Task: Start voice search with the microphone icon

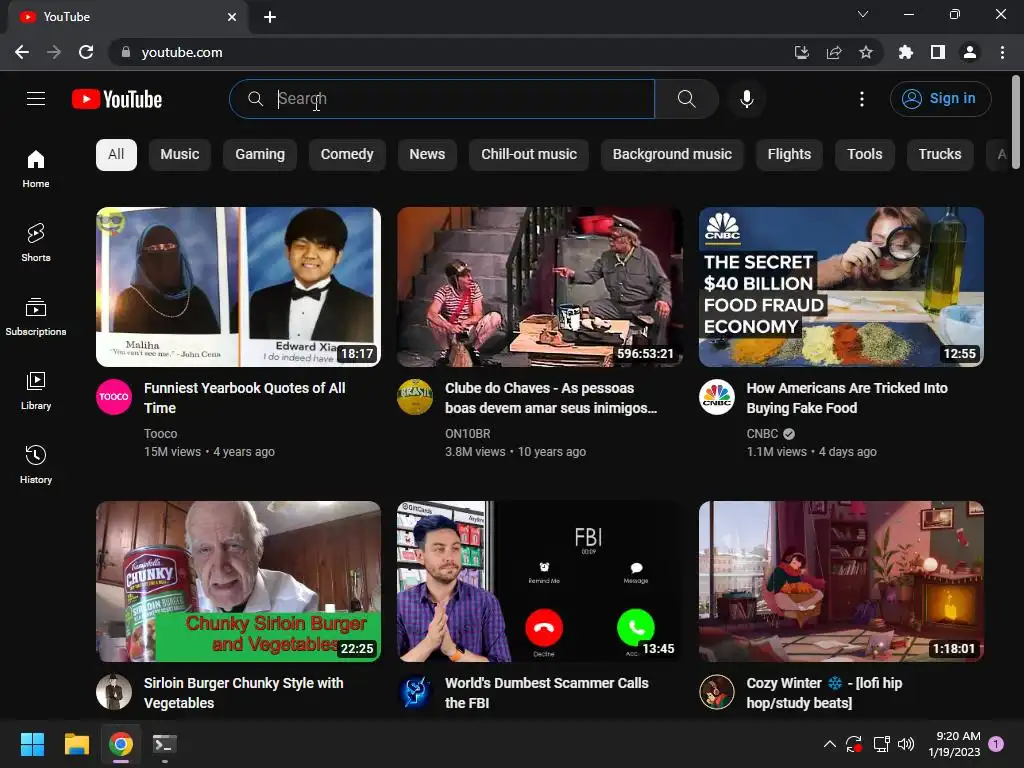Action: click(746, 99)
